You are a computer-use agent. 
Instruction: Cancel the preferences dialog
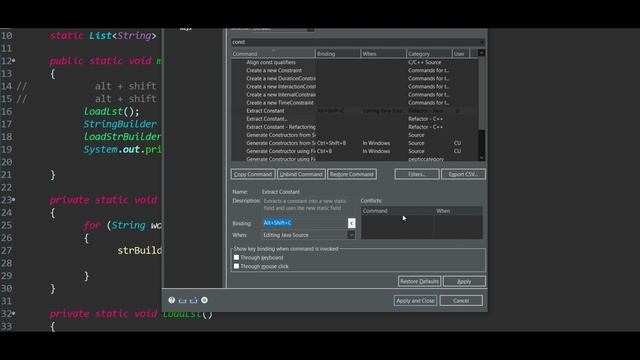click(x=461, y=301)
